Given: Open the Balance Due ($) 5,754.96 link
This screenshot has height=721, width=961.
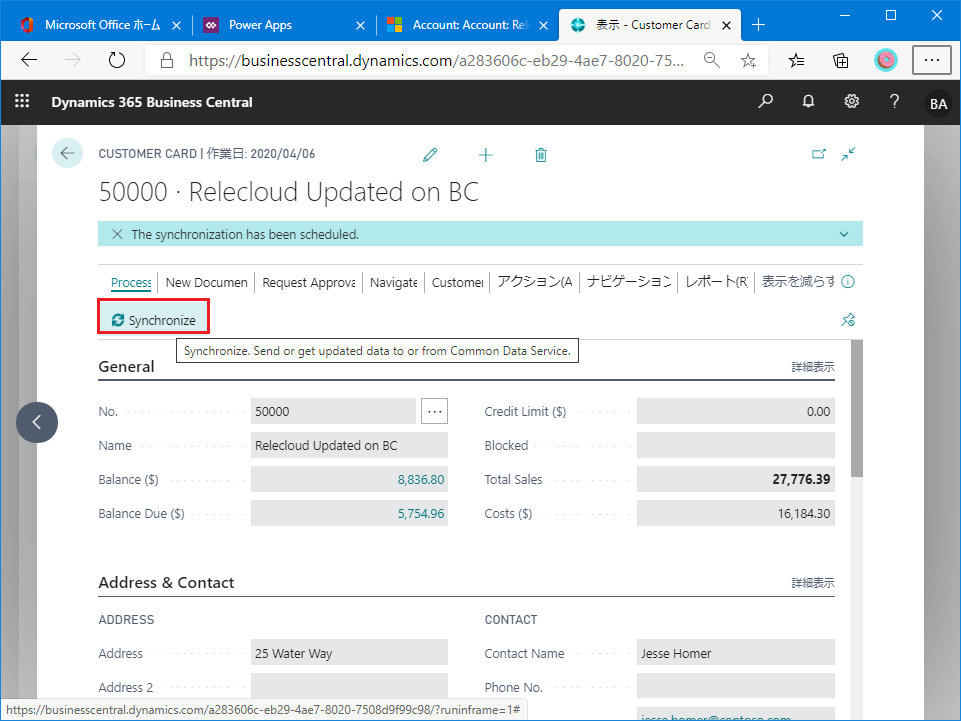Looking at the screenshot, I should pos(420,513).
